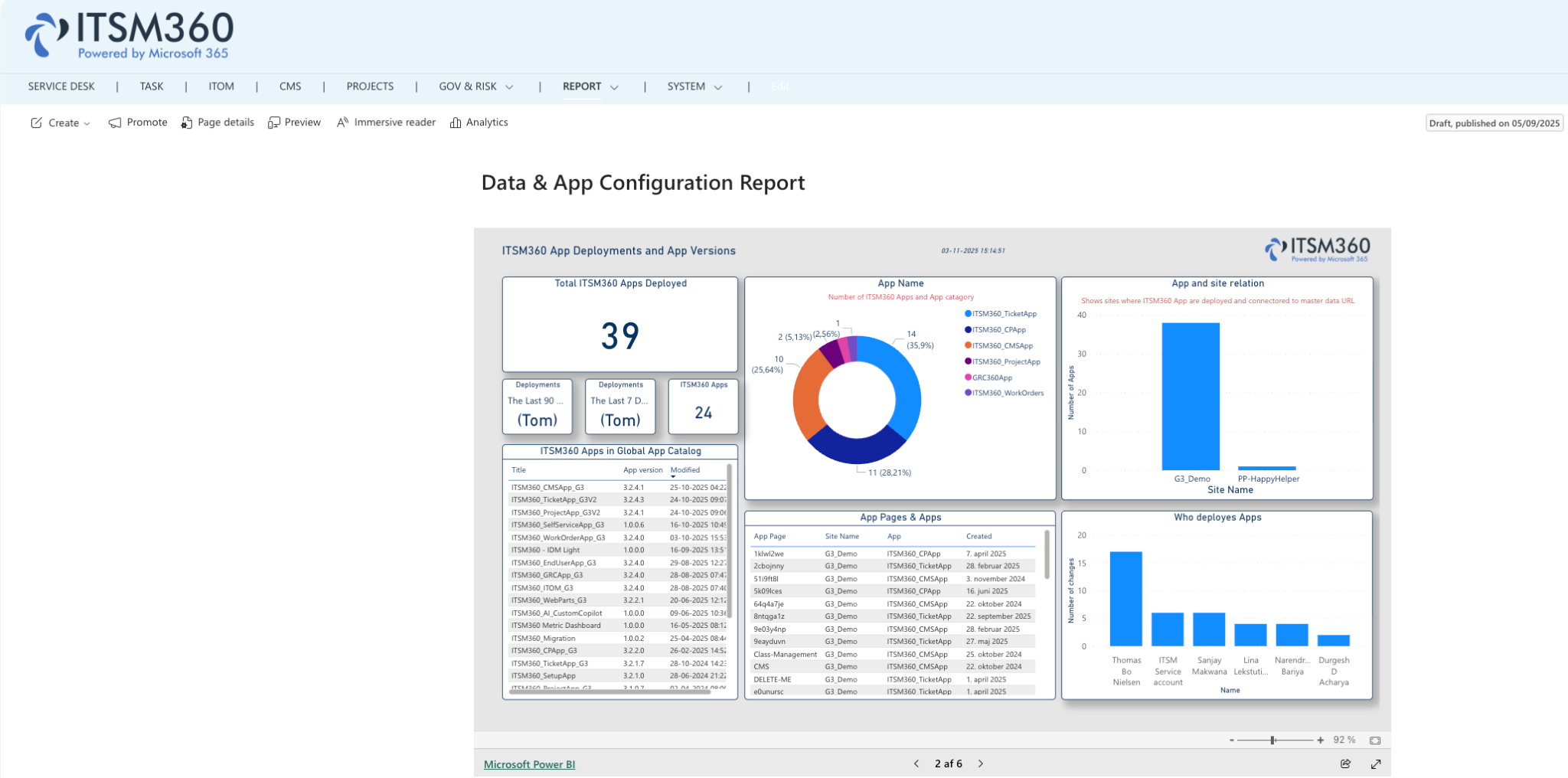Select ITSM360_Migration row in catalog
This screenshot has height=778, width=1568.
[x=617, y=638]
